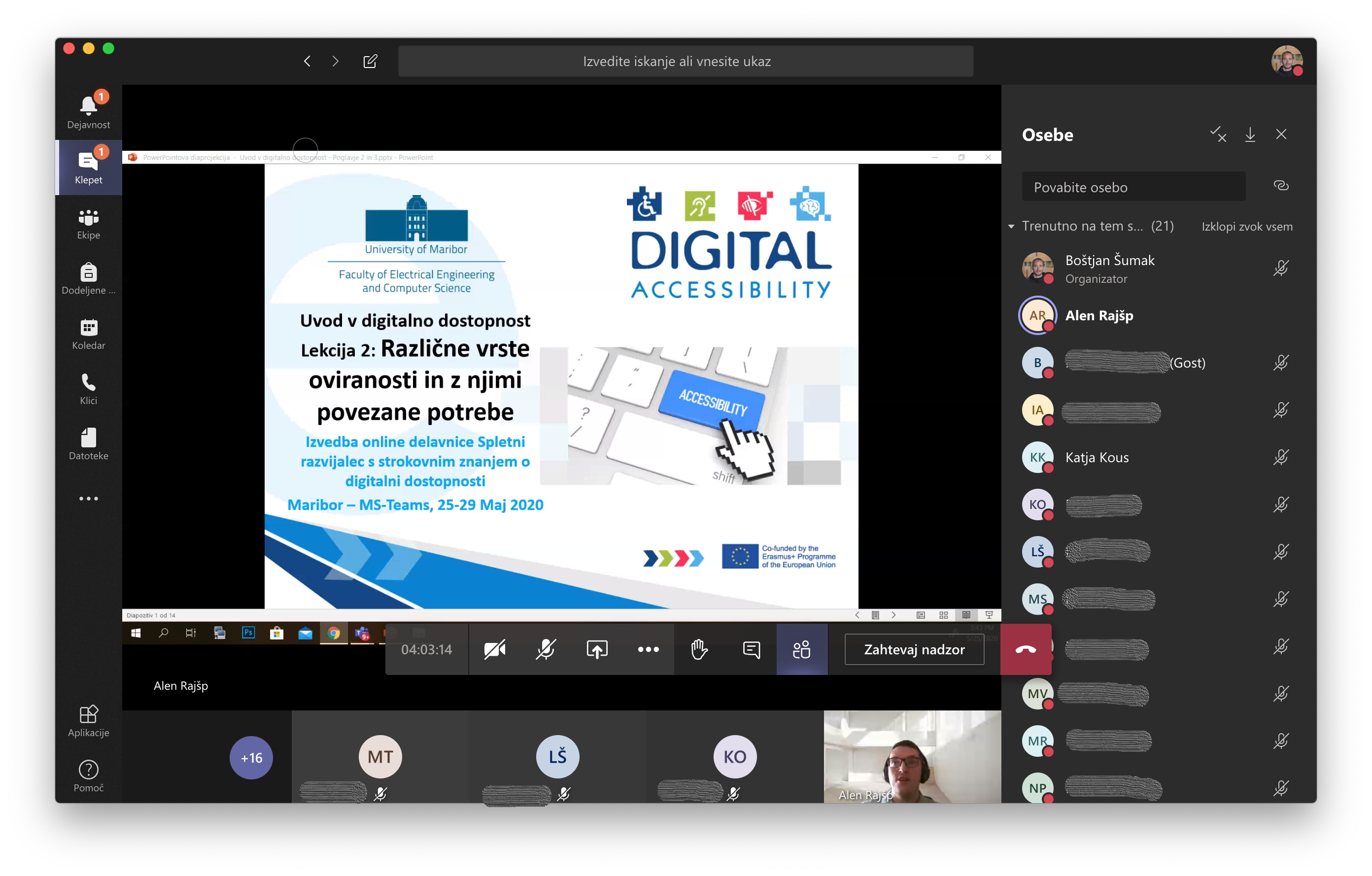Unmute your microphone

[545, 649]
